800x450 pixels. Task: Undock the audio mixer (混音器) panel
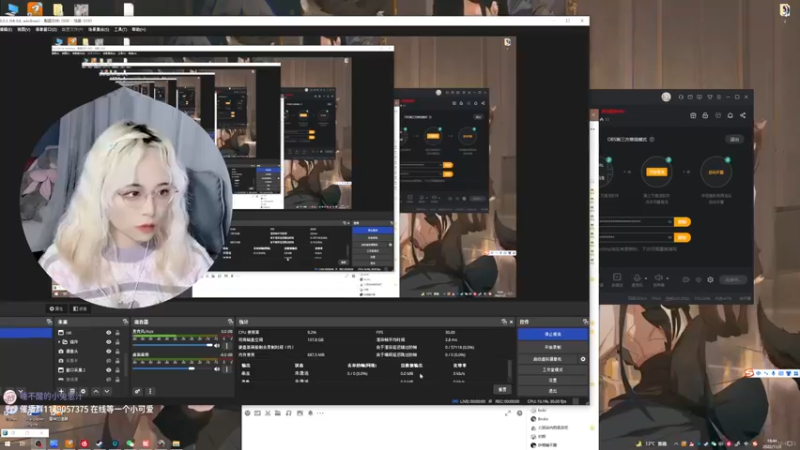pos(230,322)
